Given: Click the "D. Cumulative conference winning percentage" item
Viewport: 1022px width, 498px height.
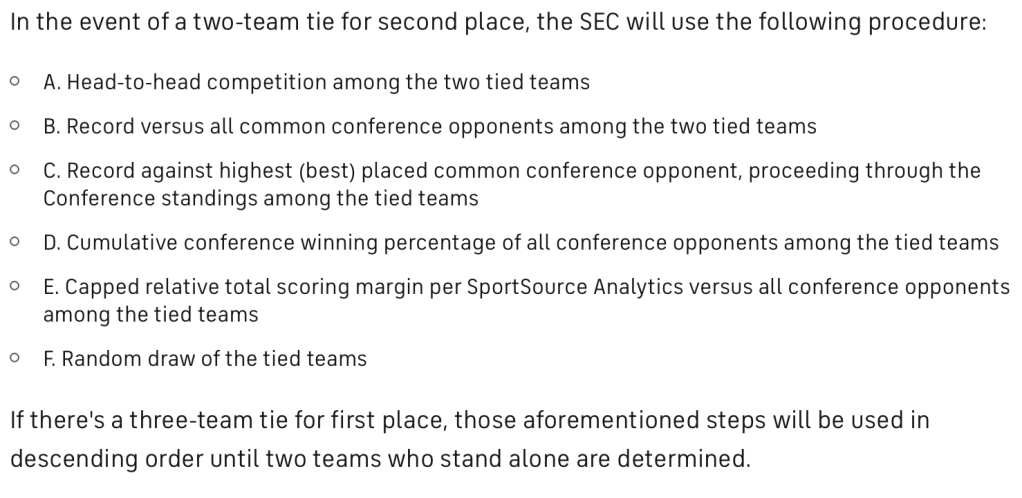Looking at the screenshot, I should point(520,243).
